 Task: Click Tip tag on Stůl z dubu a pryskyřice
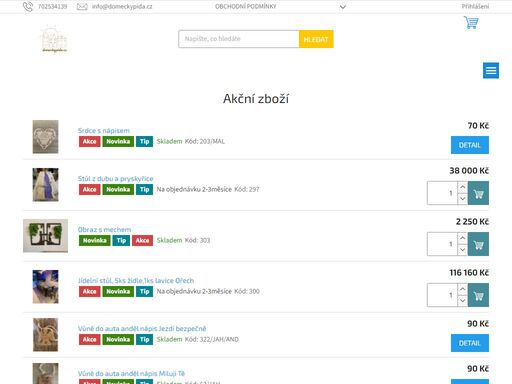click(x=144, y=189)
